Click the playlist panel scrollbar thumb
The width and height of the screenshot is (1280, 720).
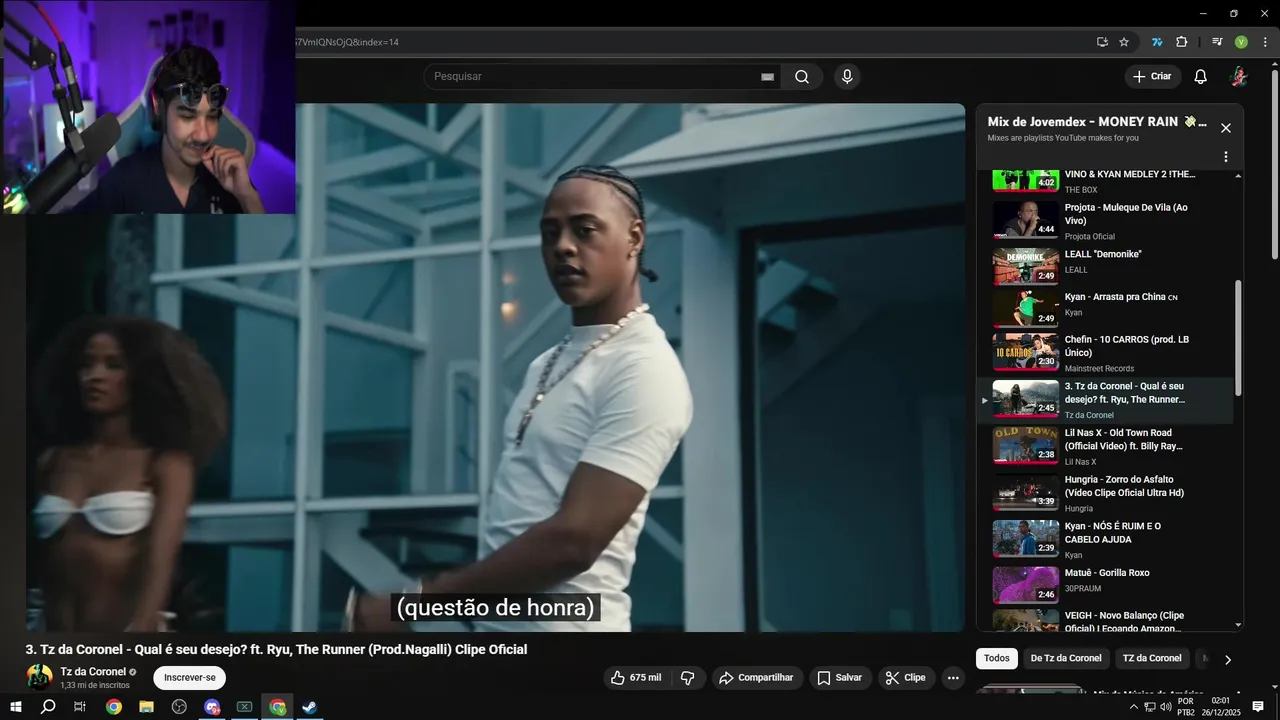[1239, 337]
